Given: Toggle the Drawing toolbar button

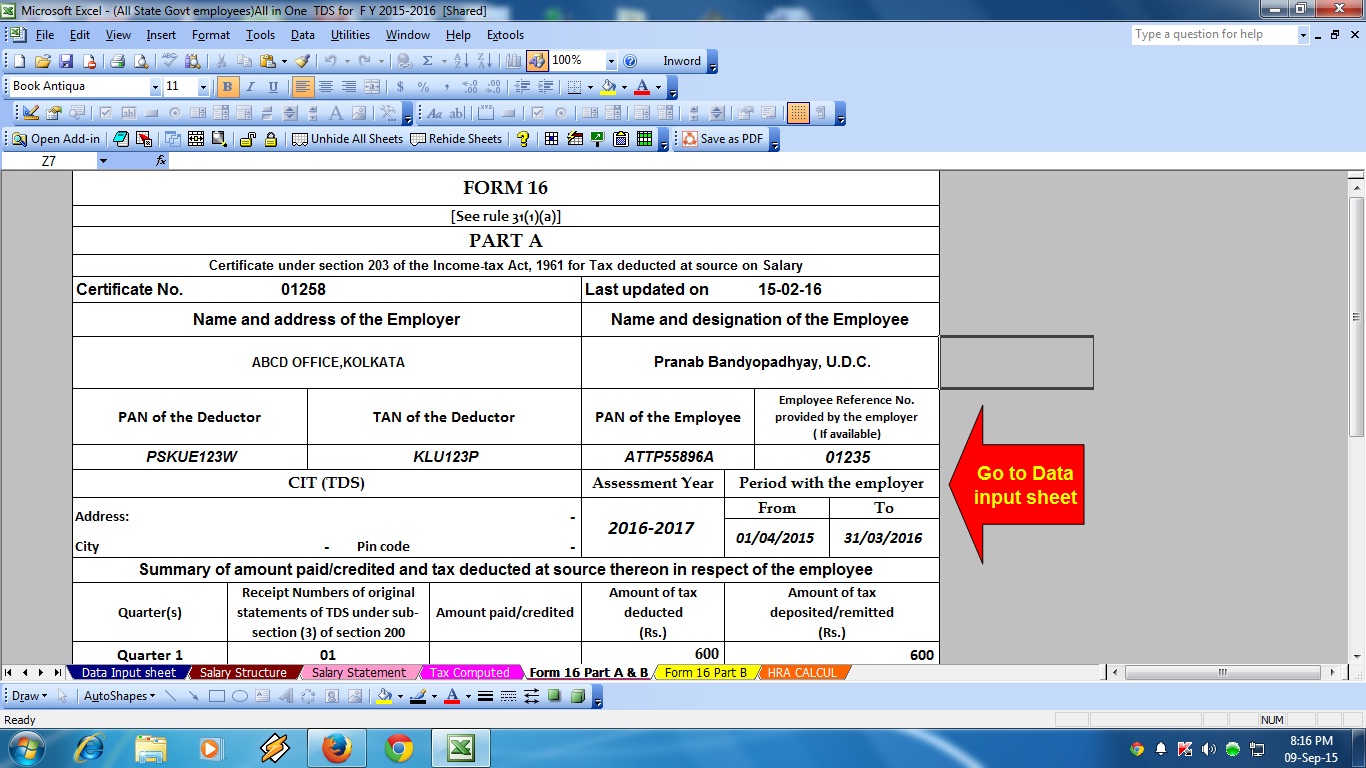Looking at the screenshot, I should [x=537, y=61].
